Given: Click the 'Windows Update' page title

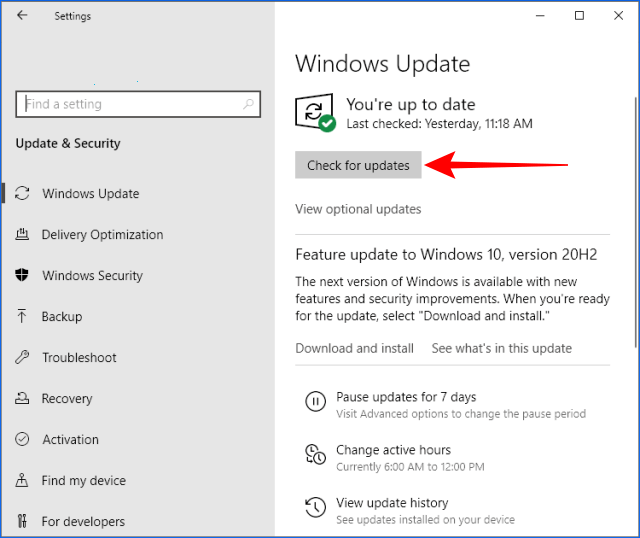Looking at the screenshot, I should pos(382,64).
